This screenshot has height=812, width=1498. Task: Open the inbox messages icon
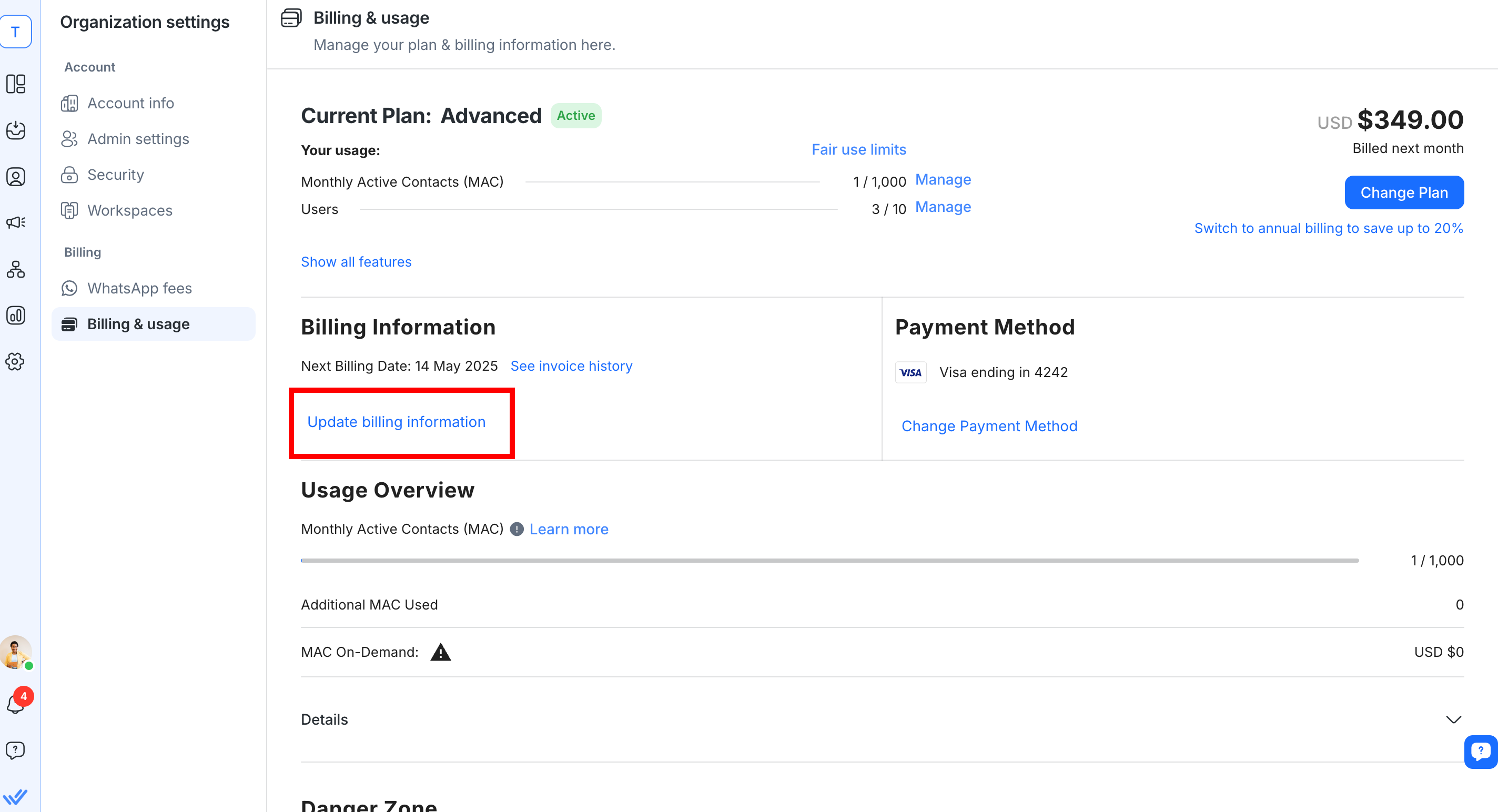click(16, 130)
